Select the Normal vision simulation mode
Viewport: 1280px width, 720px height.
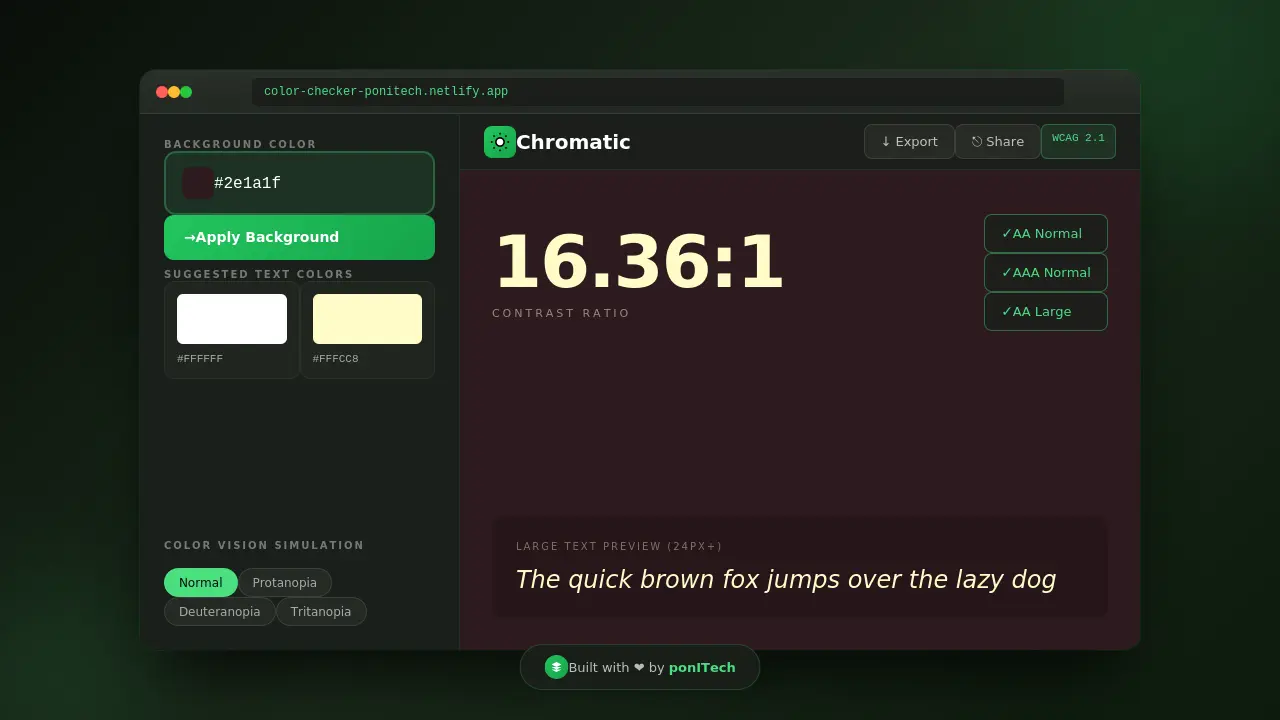[200, 582]
